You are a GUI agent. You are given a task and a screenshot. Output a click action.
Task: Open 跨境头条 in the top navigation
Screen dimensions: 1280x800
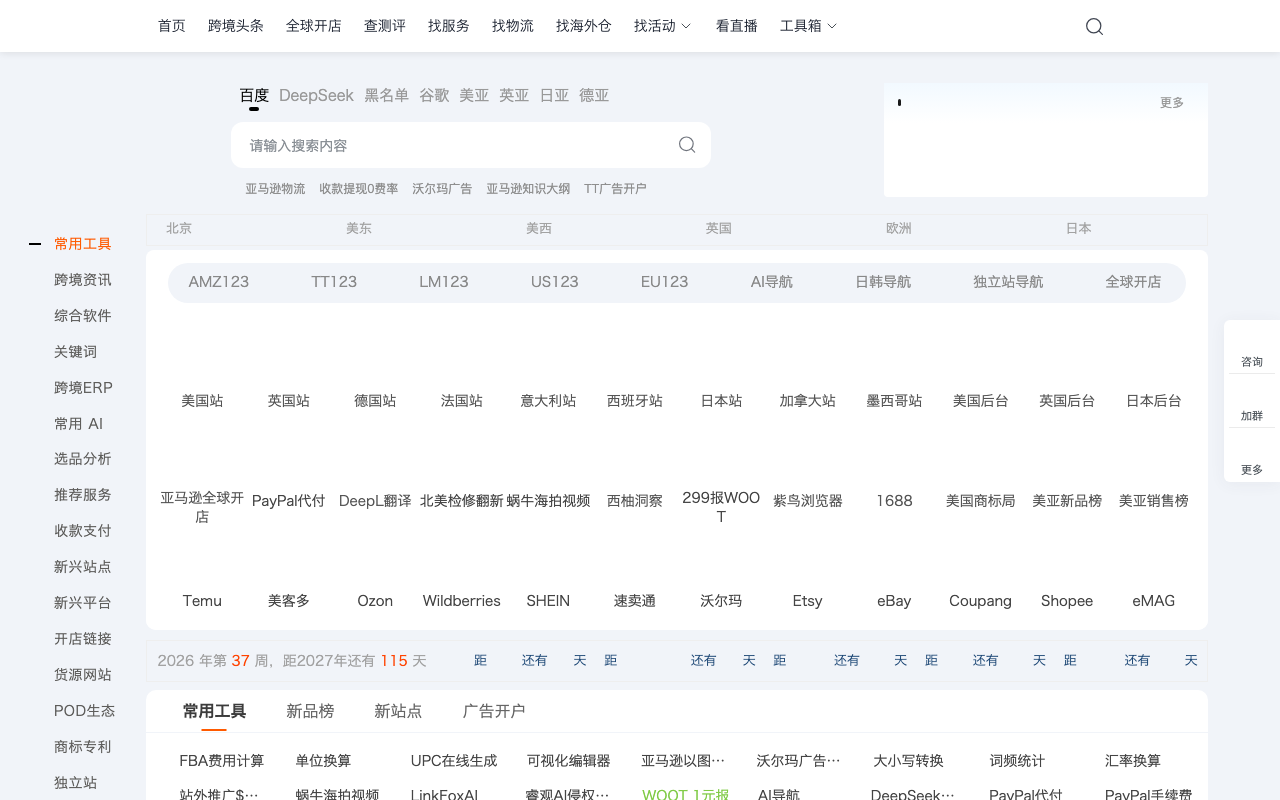pyautogui.click(x=236, y=26)
